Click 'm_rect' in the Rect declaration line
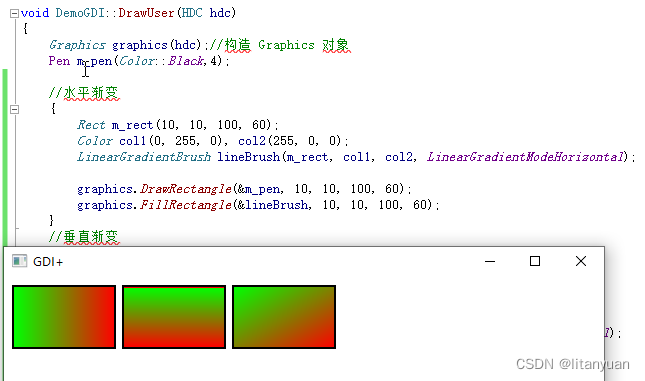This screenshot has height=381, width=645. [132, 125]
